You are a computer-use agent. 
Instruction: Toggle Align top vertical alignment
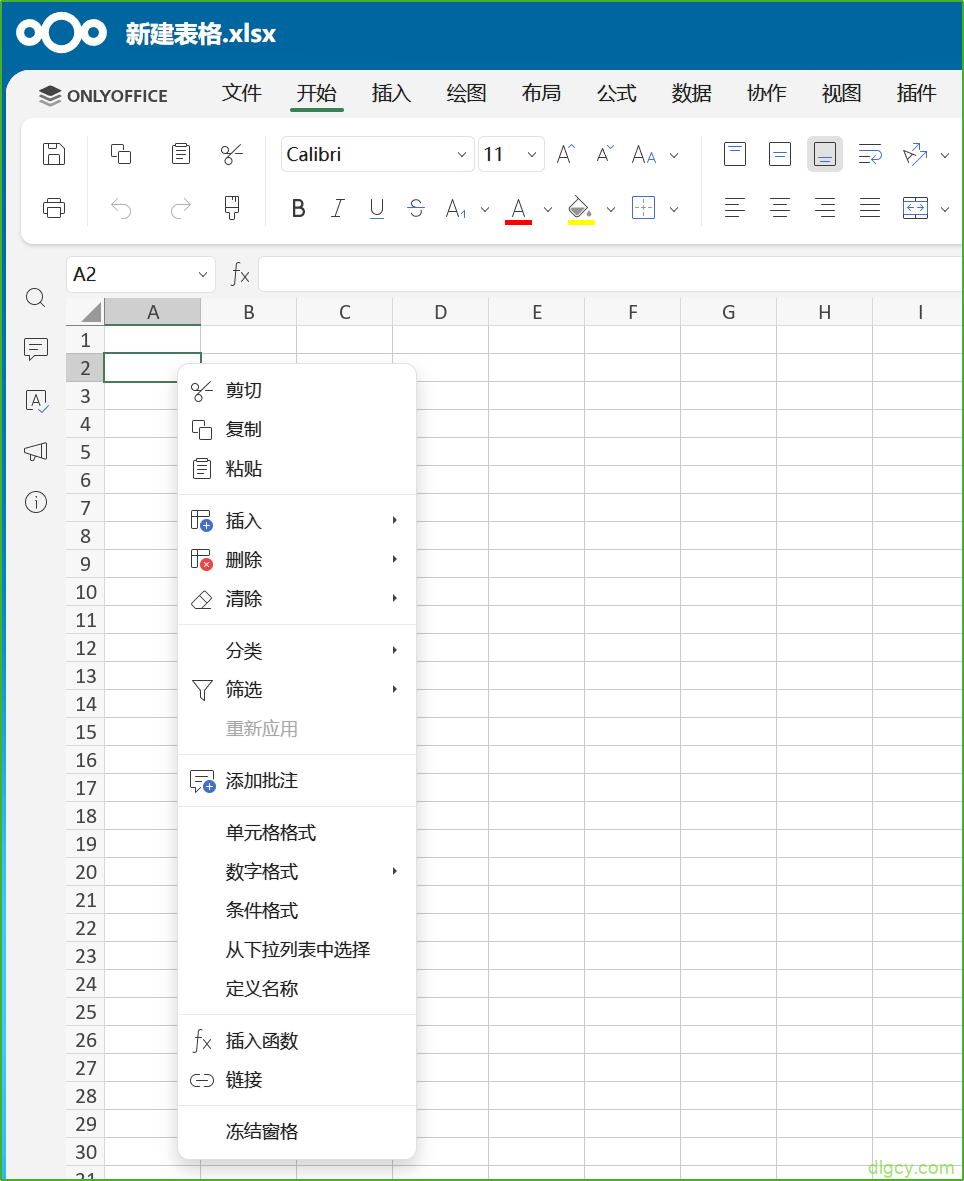[x=735, y=154]
